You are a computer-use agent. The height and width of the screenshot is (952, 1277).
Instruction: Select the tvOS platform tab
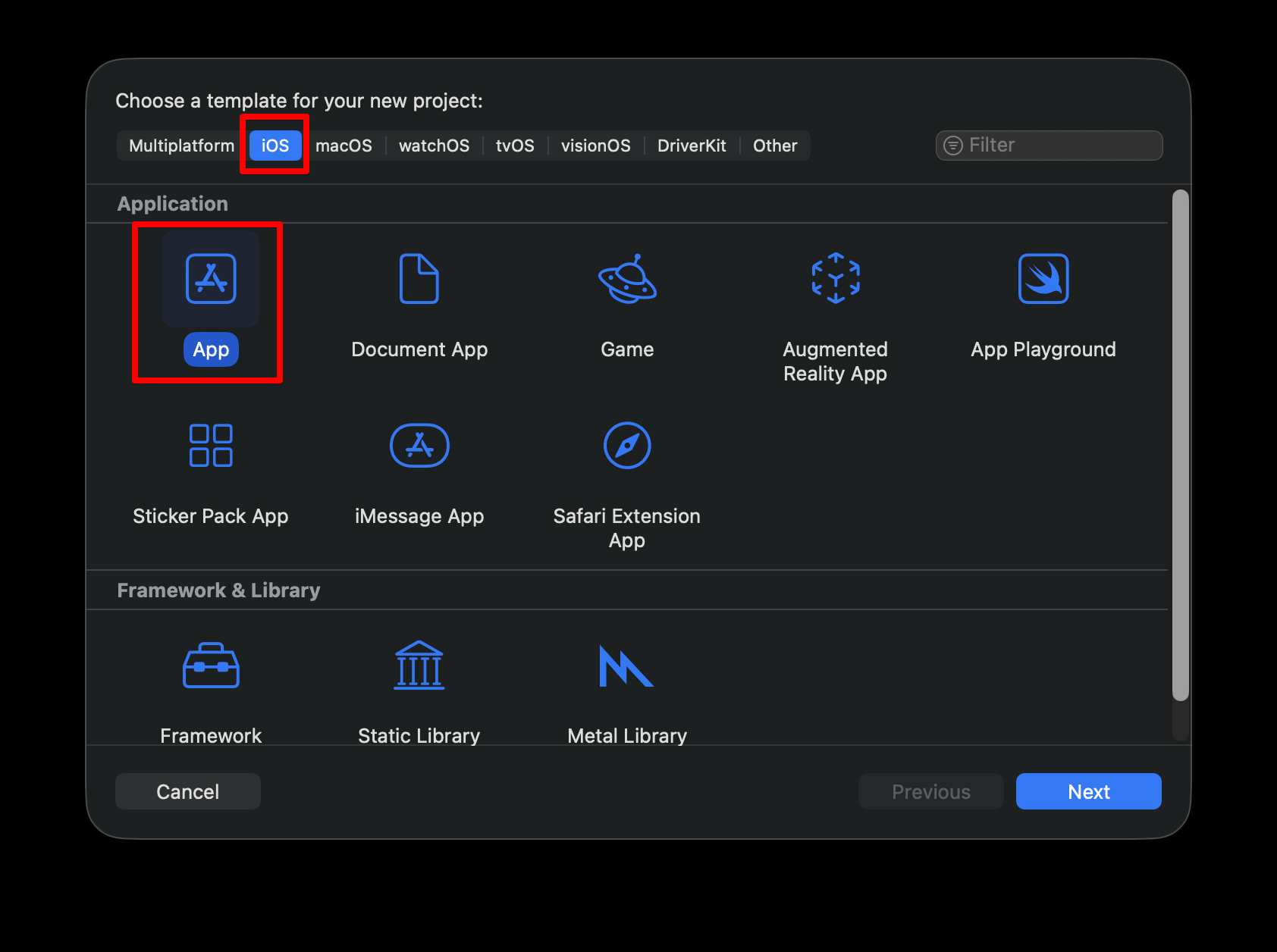click(x=515, y=146)
